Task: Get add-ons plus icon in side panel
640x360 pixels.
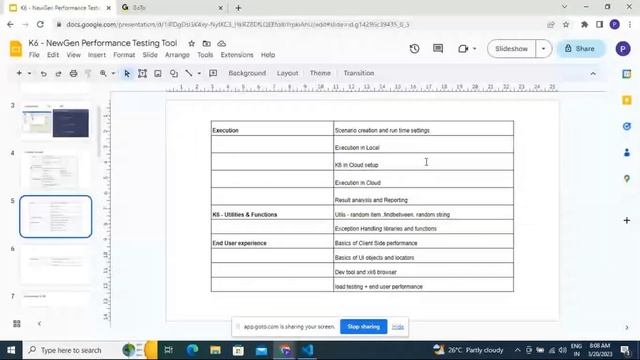Action: [x=627, y=220]
